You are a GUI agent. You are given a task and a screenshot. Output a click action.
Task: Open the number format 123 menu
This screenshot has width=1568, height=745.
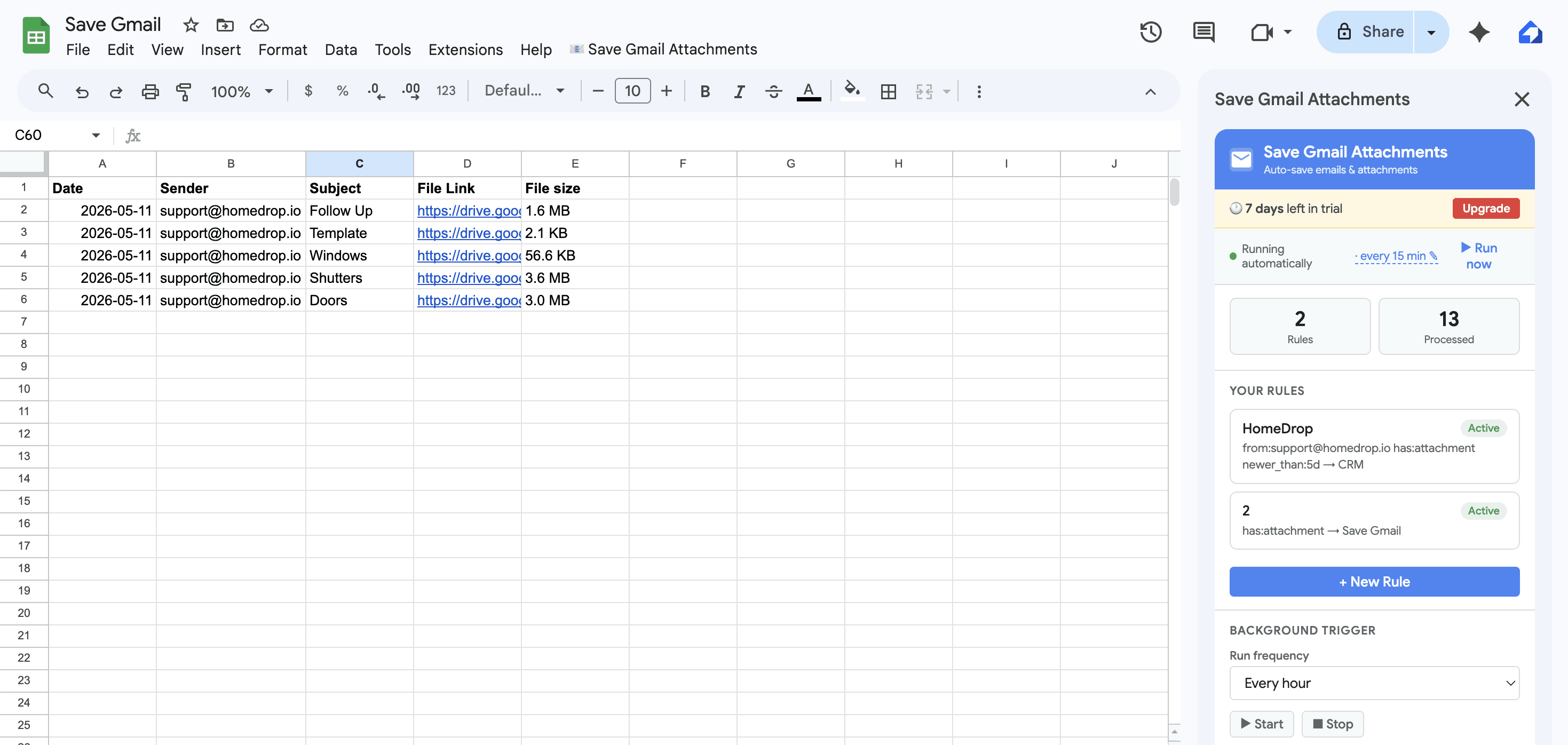click(x=446, y=91)
